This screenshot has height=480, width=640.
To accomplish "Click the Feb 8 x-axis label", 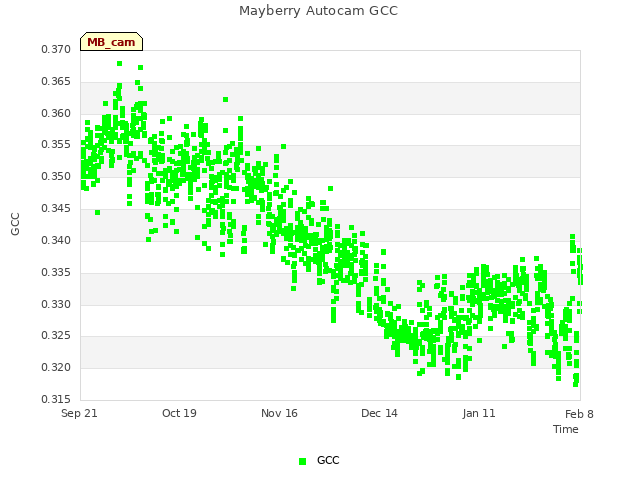I will [x=579, y=414].
